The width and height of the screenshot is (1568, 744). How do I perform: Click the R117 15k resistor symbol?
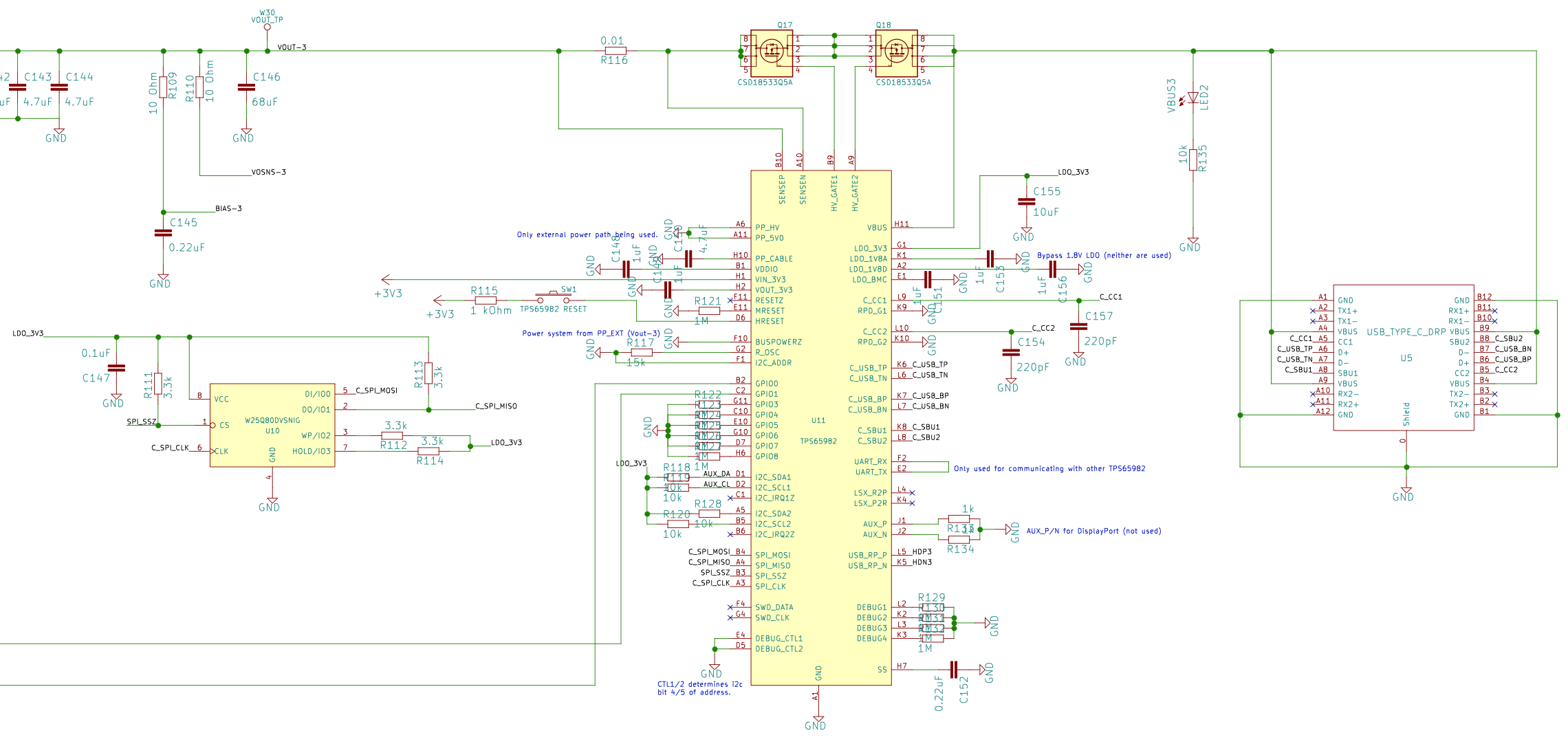coord(642,353)
